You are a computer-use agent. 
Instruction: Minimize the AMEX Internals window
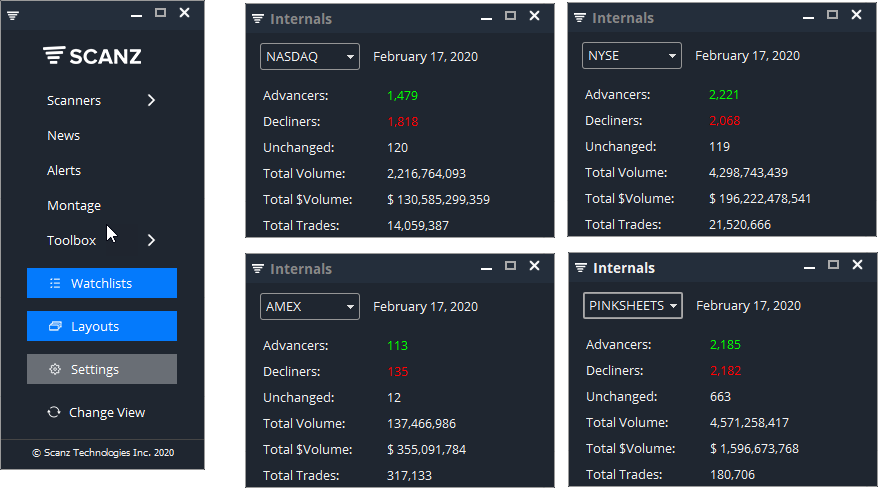point(486,269)
